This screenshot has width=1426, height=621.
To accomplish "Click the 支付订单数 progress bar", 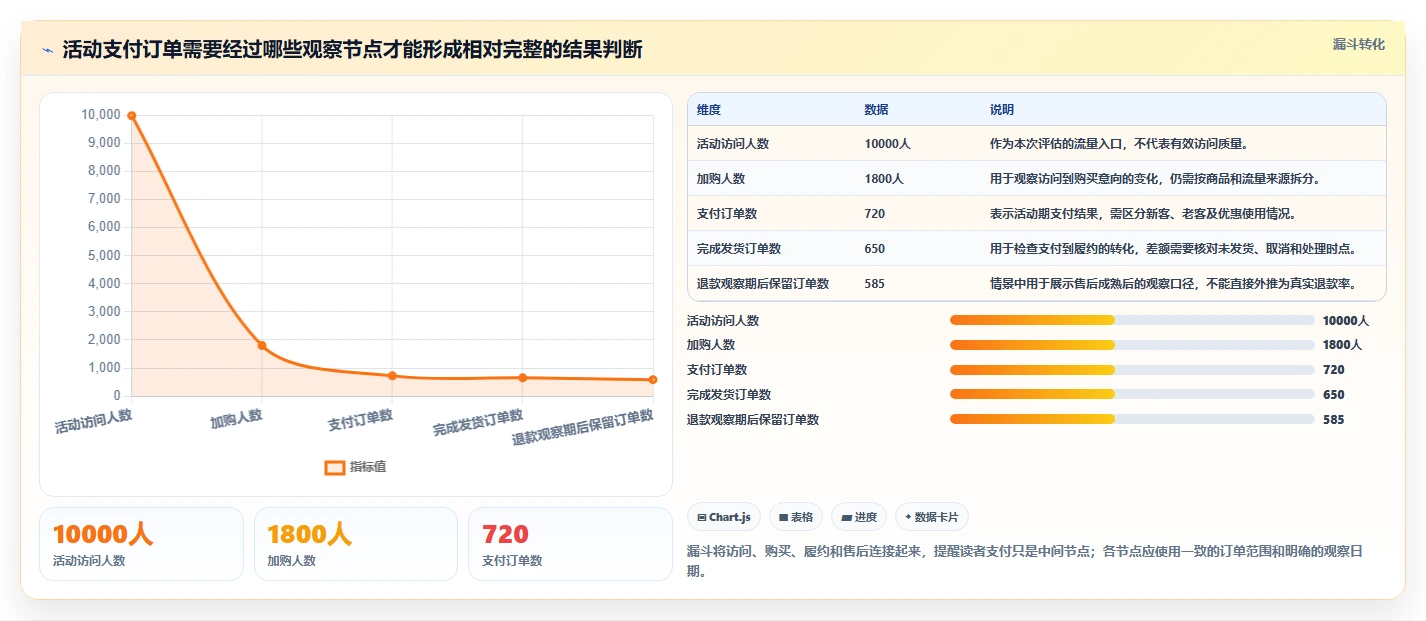I will pyautogui.click(x=1132, y=370).
